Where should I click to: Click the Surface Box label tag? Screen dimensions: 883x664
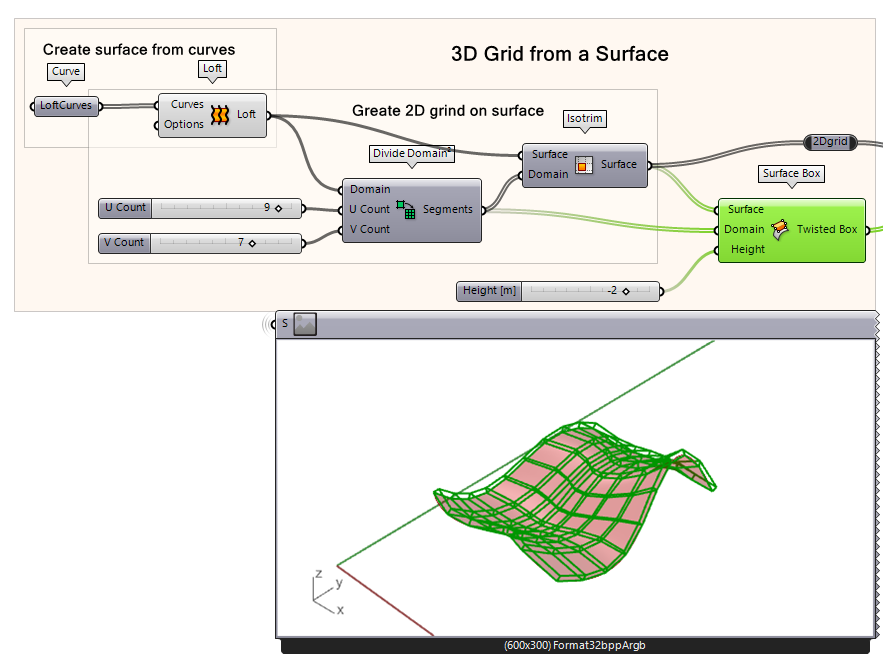[789, 173]
